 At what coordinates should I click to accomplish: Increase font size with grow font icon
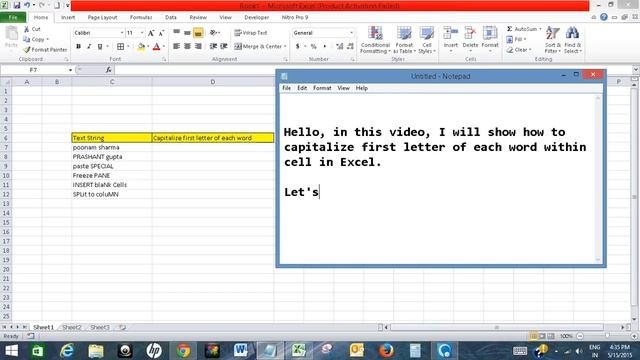click(x=151, y=33)
